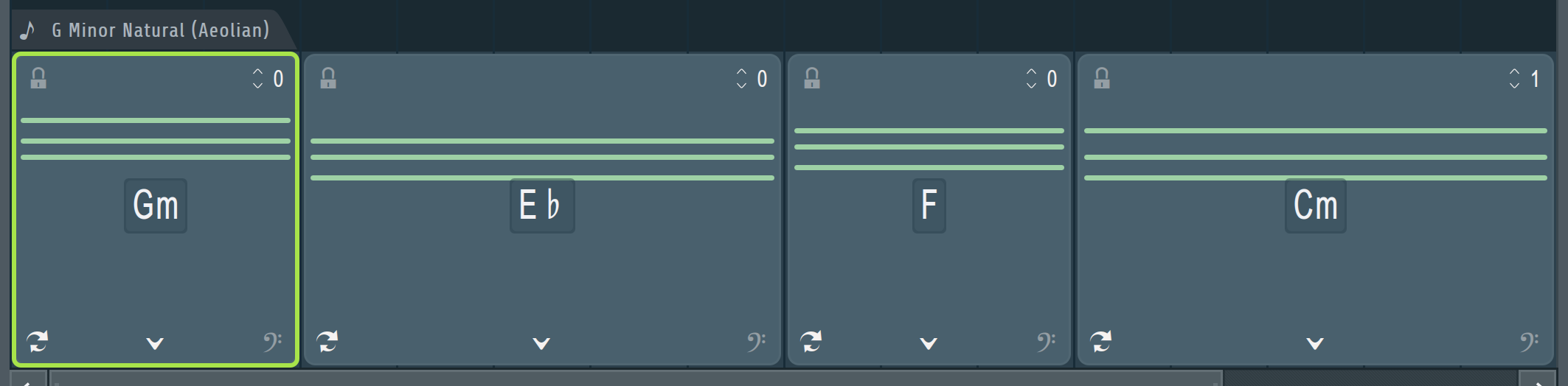Screen dimensions: 1568x386
Task: Select the Gm chord name button
Action: tap(156, 206)
